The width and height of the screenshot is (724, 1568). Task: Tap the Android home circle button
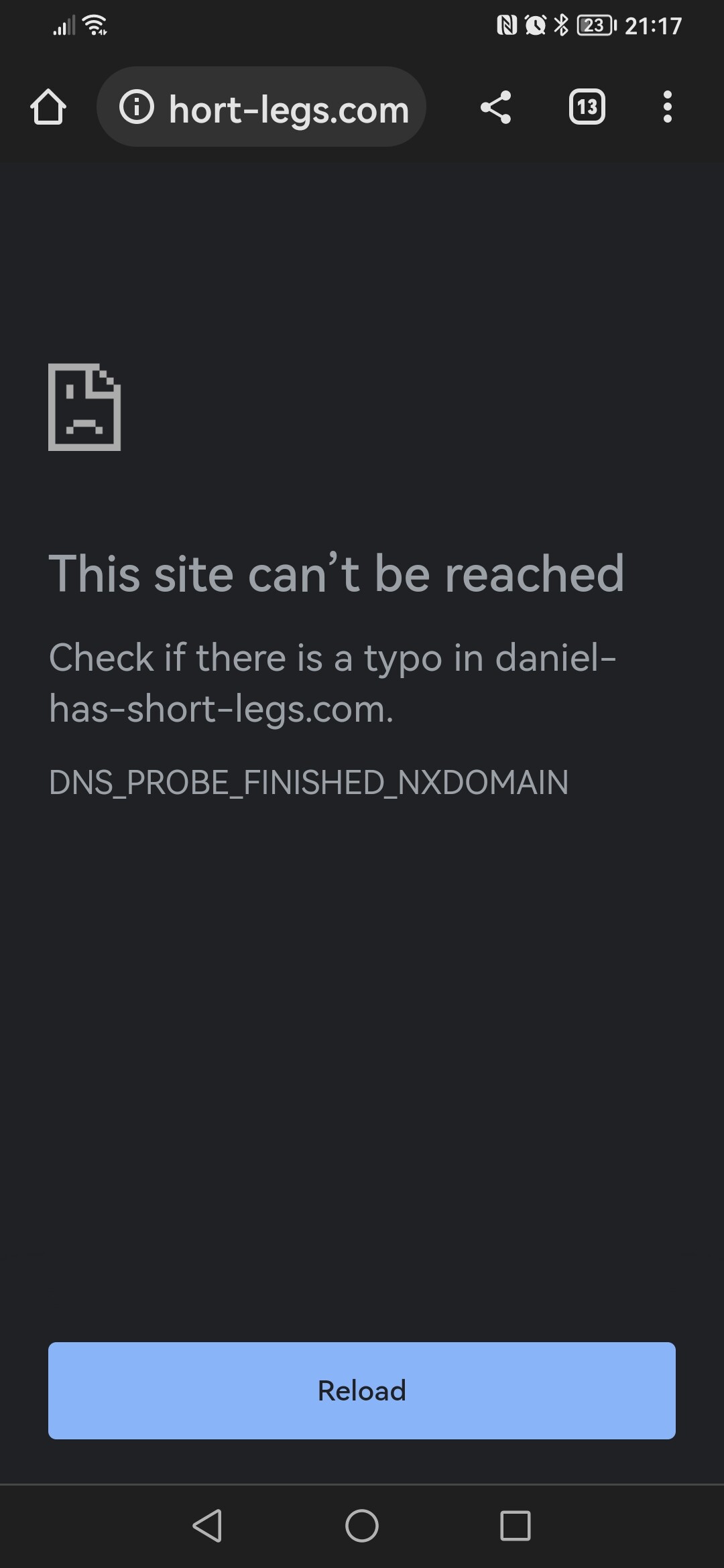(x=362, y=1526)
